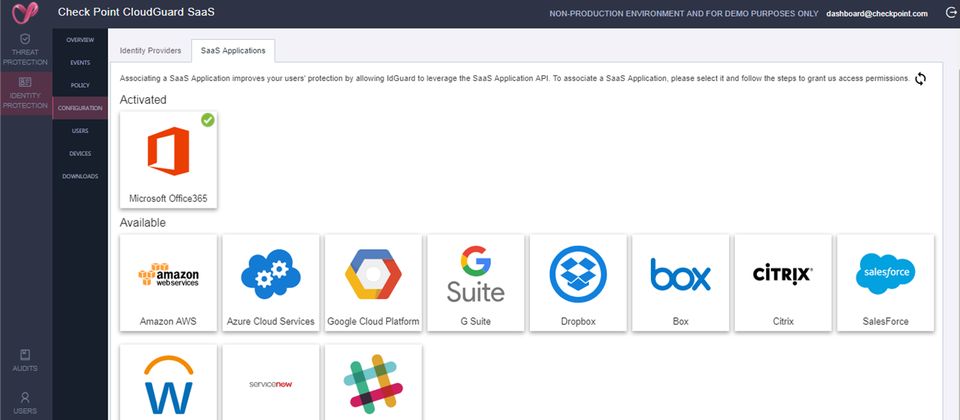Select the Slack application tile
The height and width of the screenshot is (420, 960).
(x=373, y=382)
